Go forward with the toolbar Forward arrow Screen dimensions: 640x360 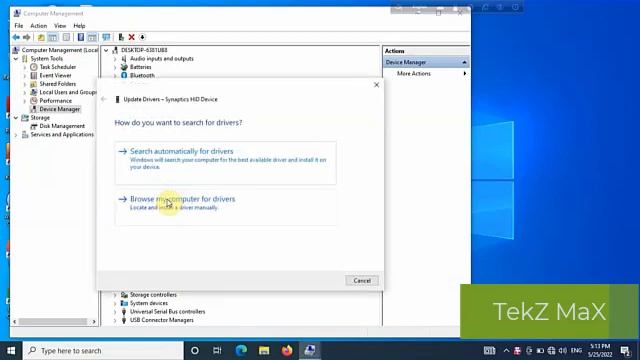point(27,38)
